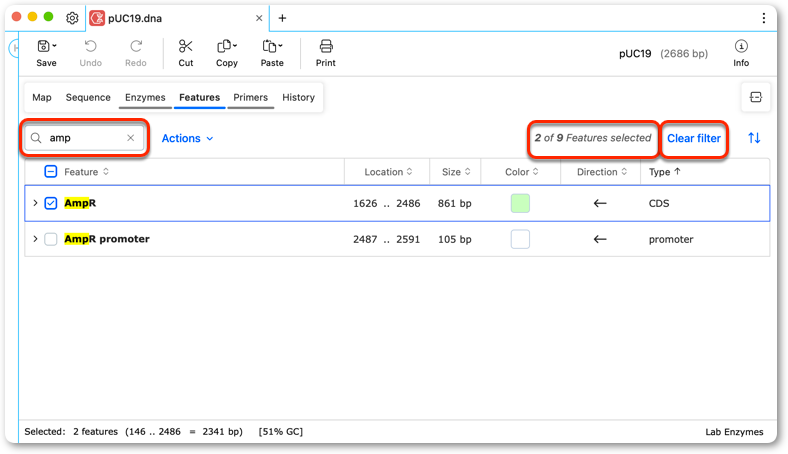
Task: Click the 51% GC status text
Action: tap(280, 431)
